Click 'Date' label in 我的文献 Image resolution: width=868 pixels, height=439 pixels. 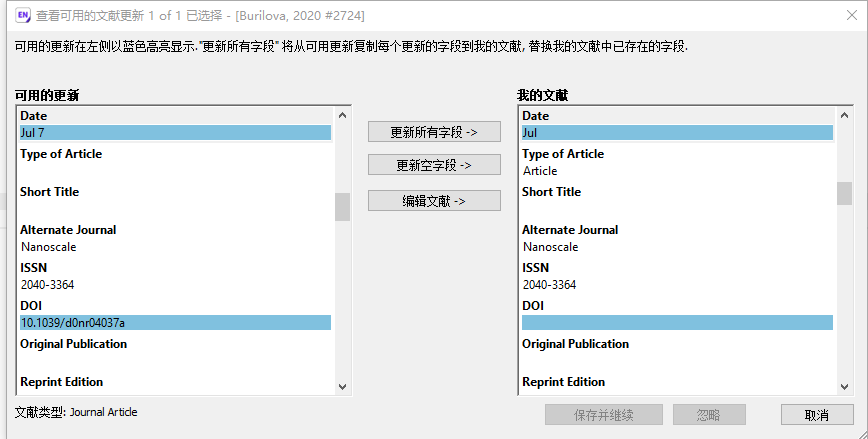pyautogui.click(x=535, y=116)
